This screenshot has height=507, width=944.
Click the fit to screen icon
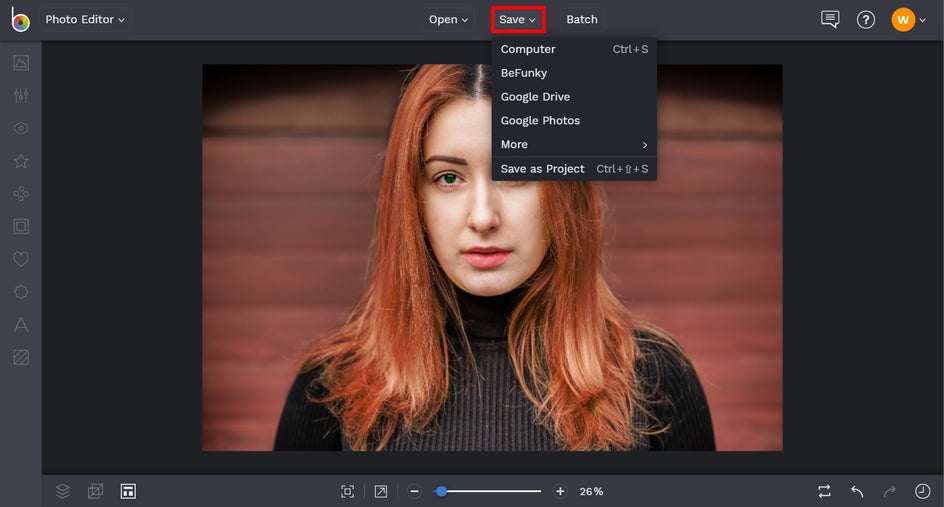[x=347, y=491]
